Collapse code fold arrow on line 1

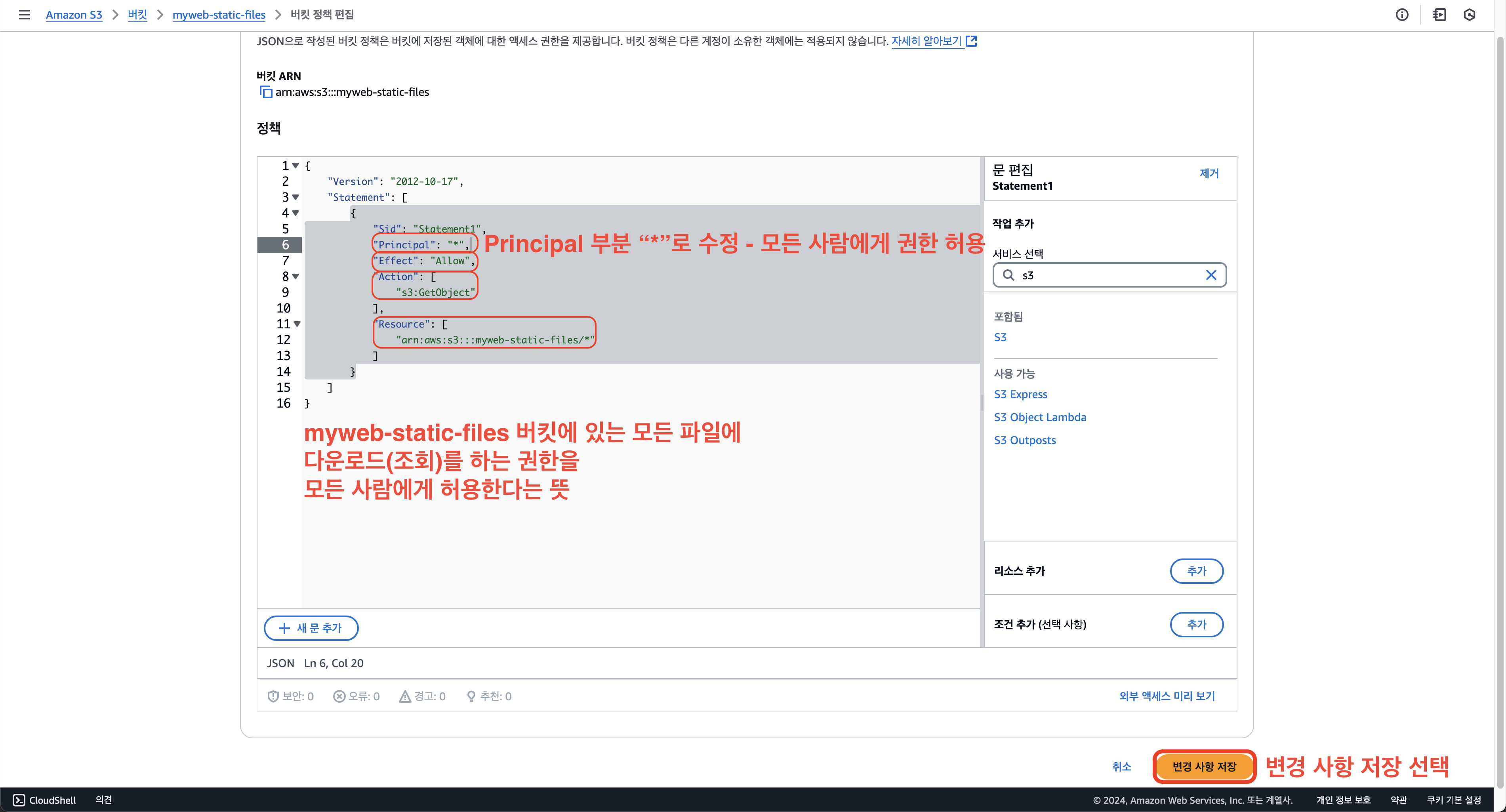pos(296,166)
